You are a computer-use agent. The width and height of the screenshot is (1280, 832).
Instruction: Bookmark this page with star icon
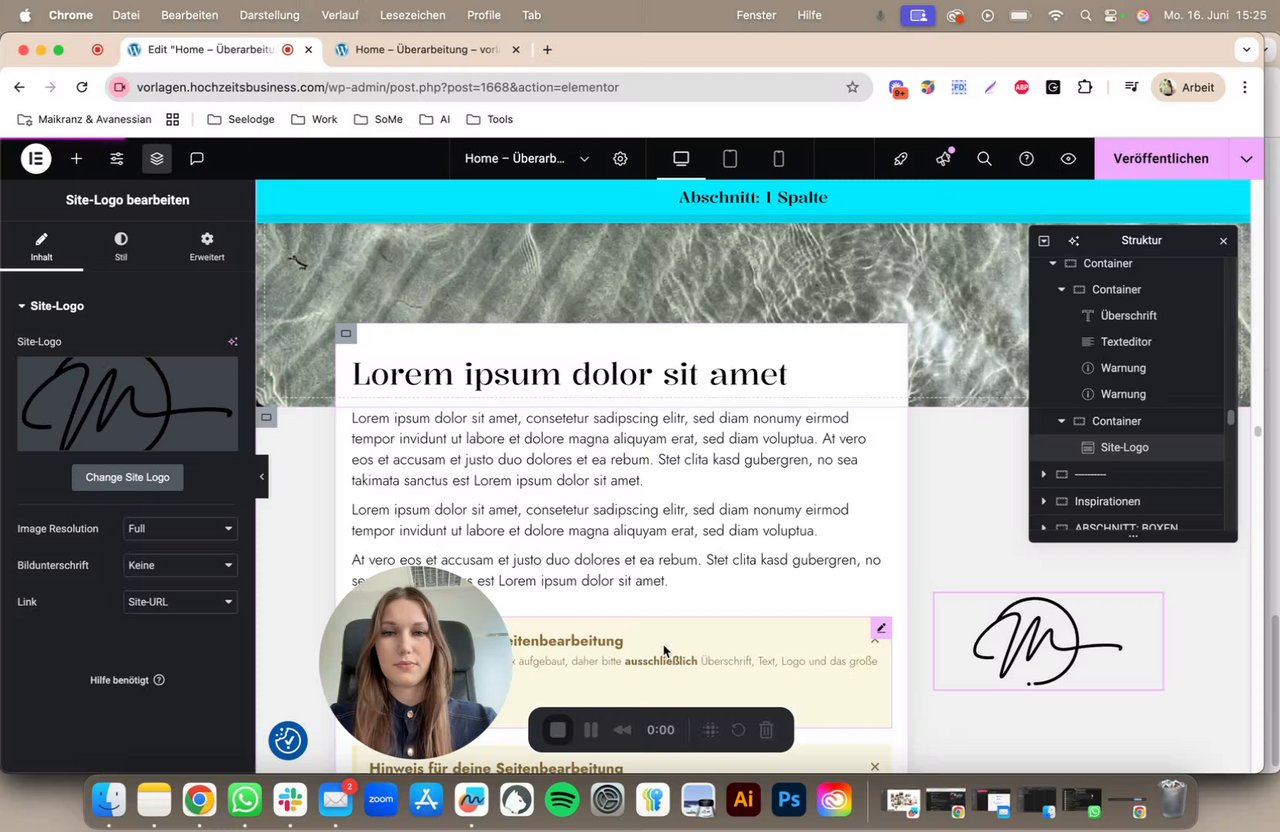coord(852,87)
